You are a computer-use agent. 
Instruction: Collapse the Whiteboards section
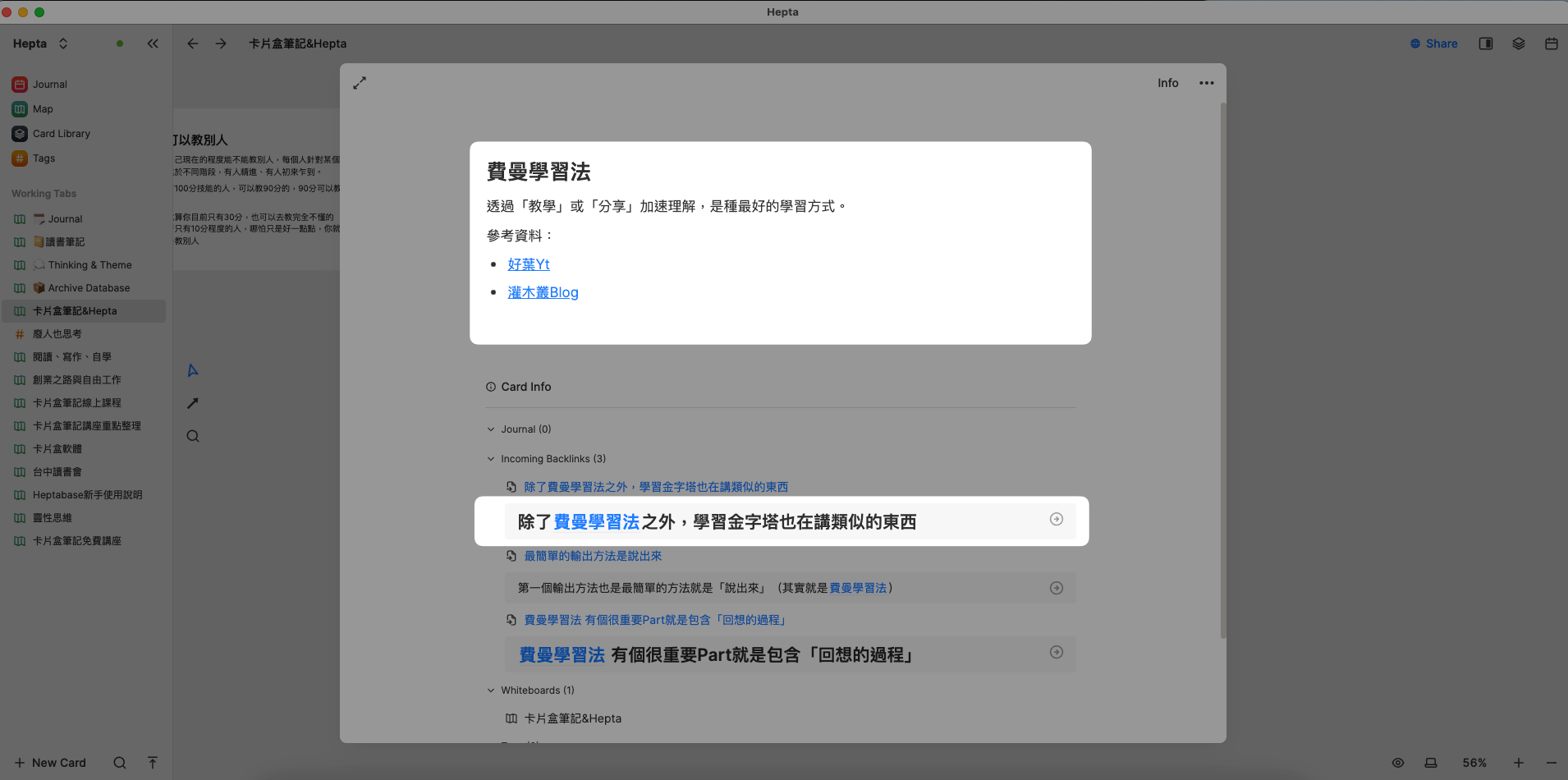click(x=490, y=690)
